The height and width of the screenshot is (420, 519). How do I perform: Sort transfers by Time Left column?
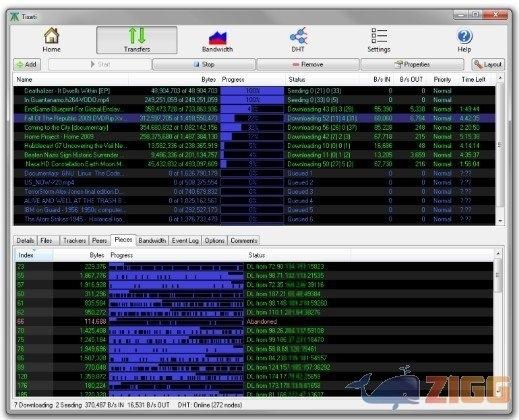pos(474,79)
